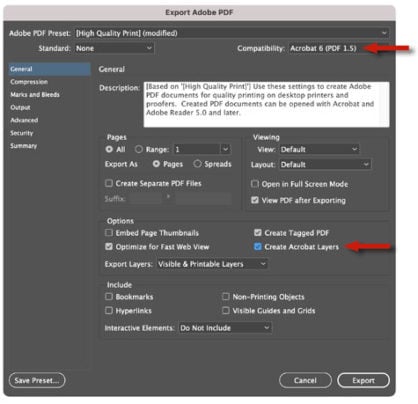
Task: Open the Standard dropdown set to None
Action: point(114,48)
